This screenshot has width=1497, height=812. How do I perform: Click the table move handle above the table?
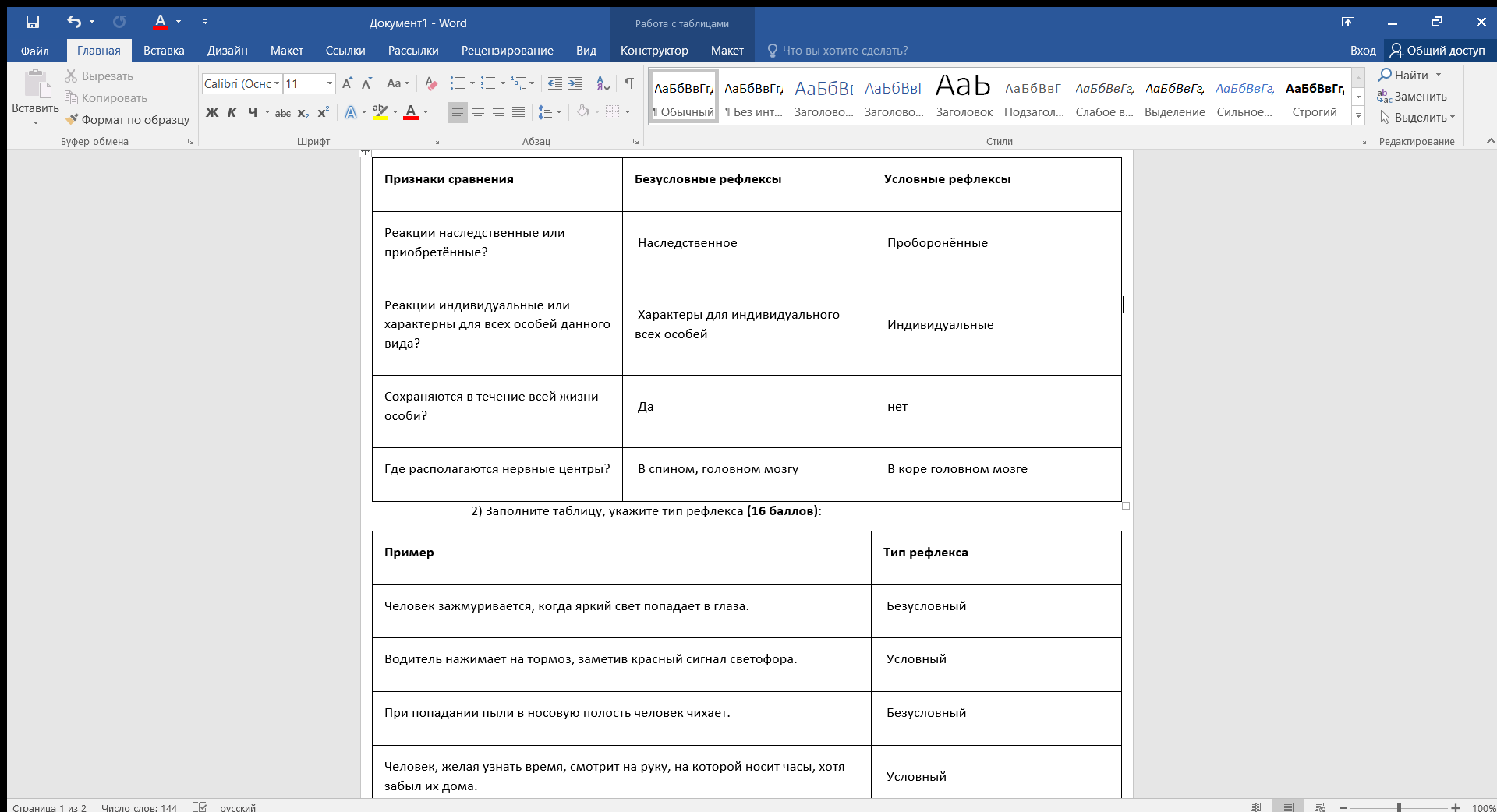click(365, 152)
